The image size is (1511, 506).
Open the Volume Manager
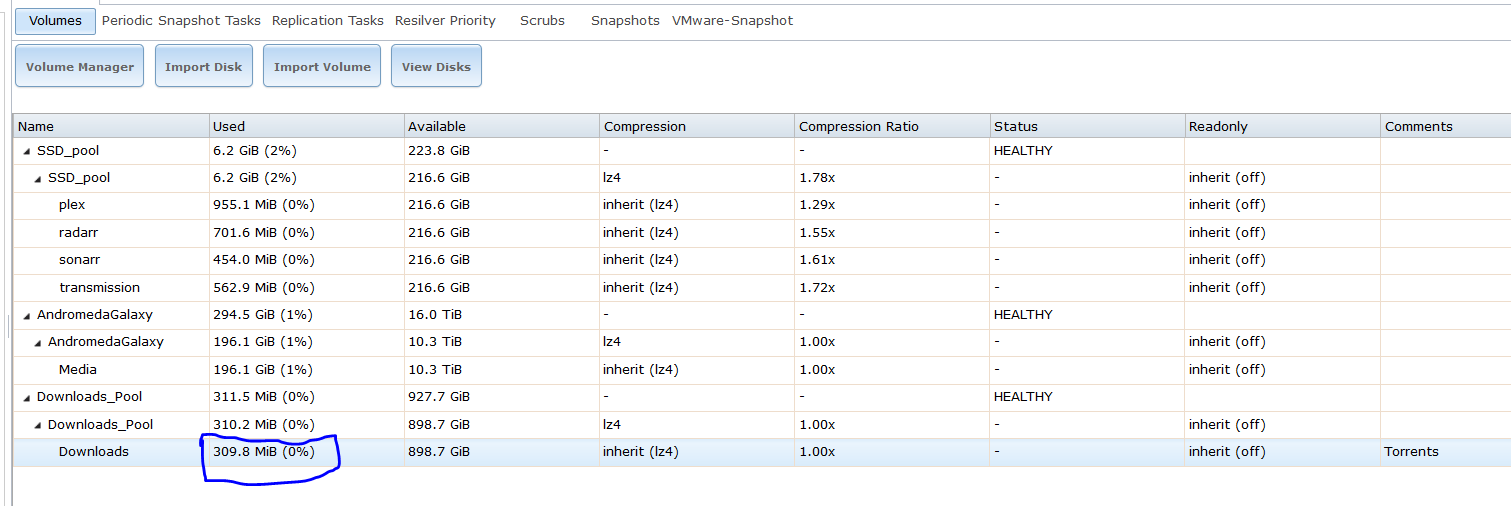[80, 66]
